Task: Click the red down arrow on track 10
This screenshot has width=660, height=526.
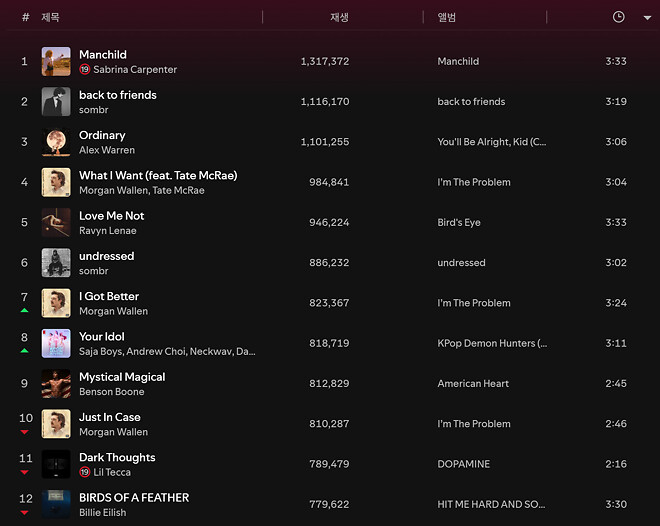Action: (x=25, y=431)
